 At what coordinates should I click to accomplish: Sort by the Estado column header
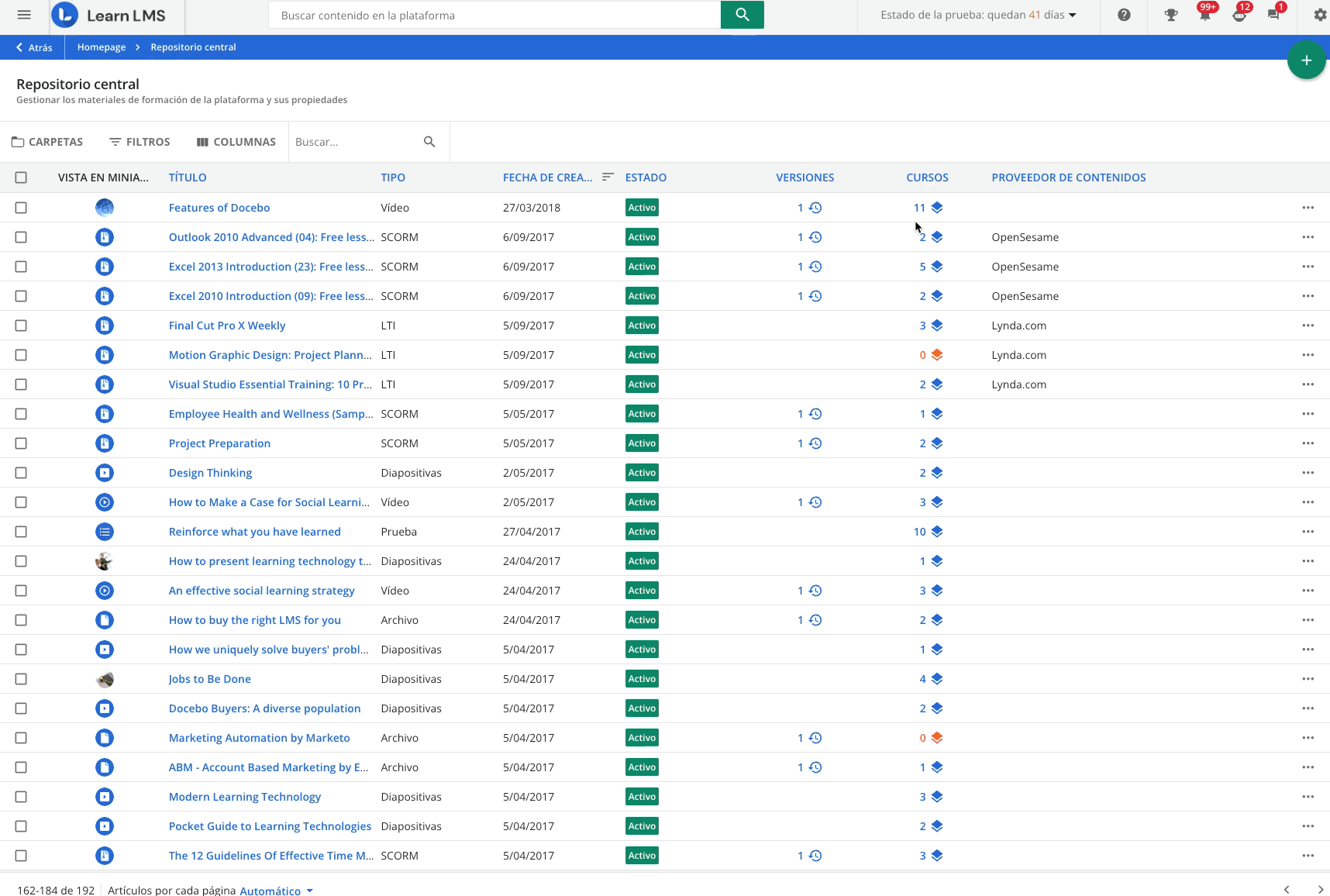[646, 177]
